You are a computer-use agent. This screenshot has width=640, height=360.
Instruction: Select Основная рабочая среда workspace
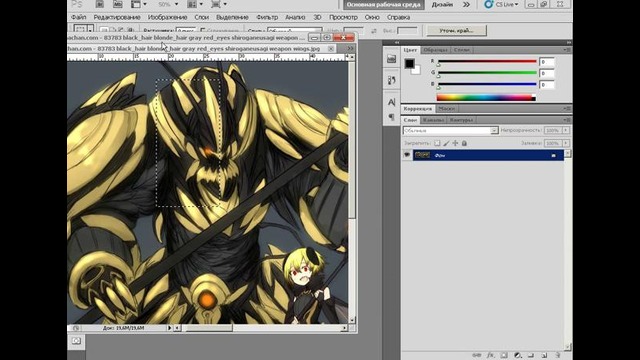coord(383,4)
